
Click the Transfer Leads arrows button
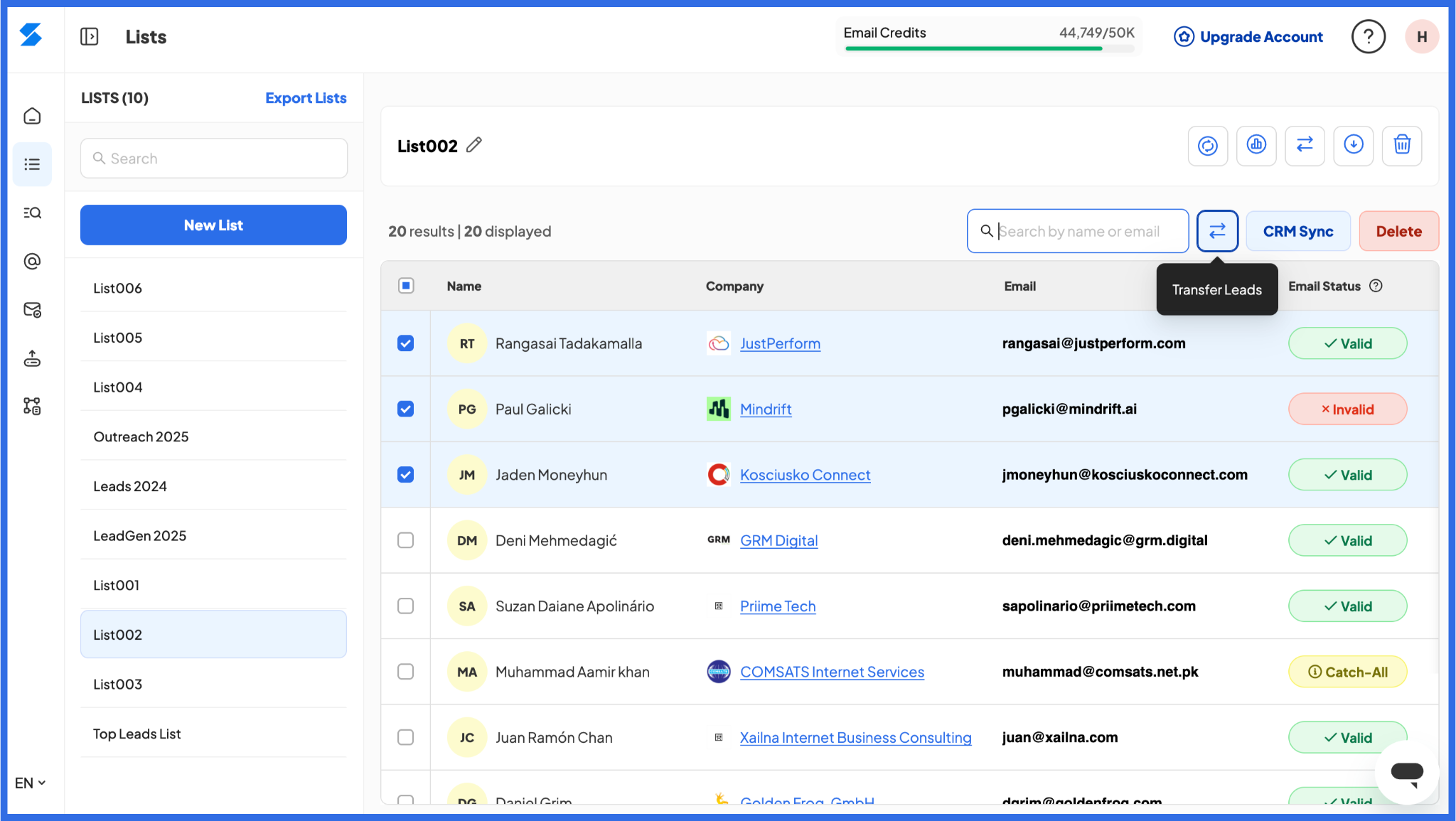(x=1217, y=231)
